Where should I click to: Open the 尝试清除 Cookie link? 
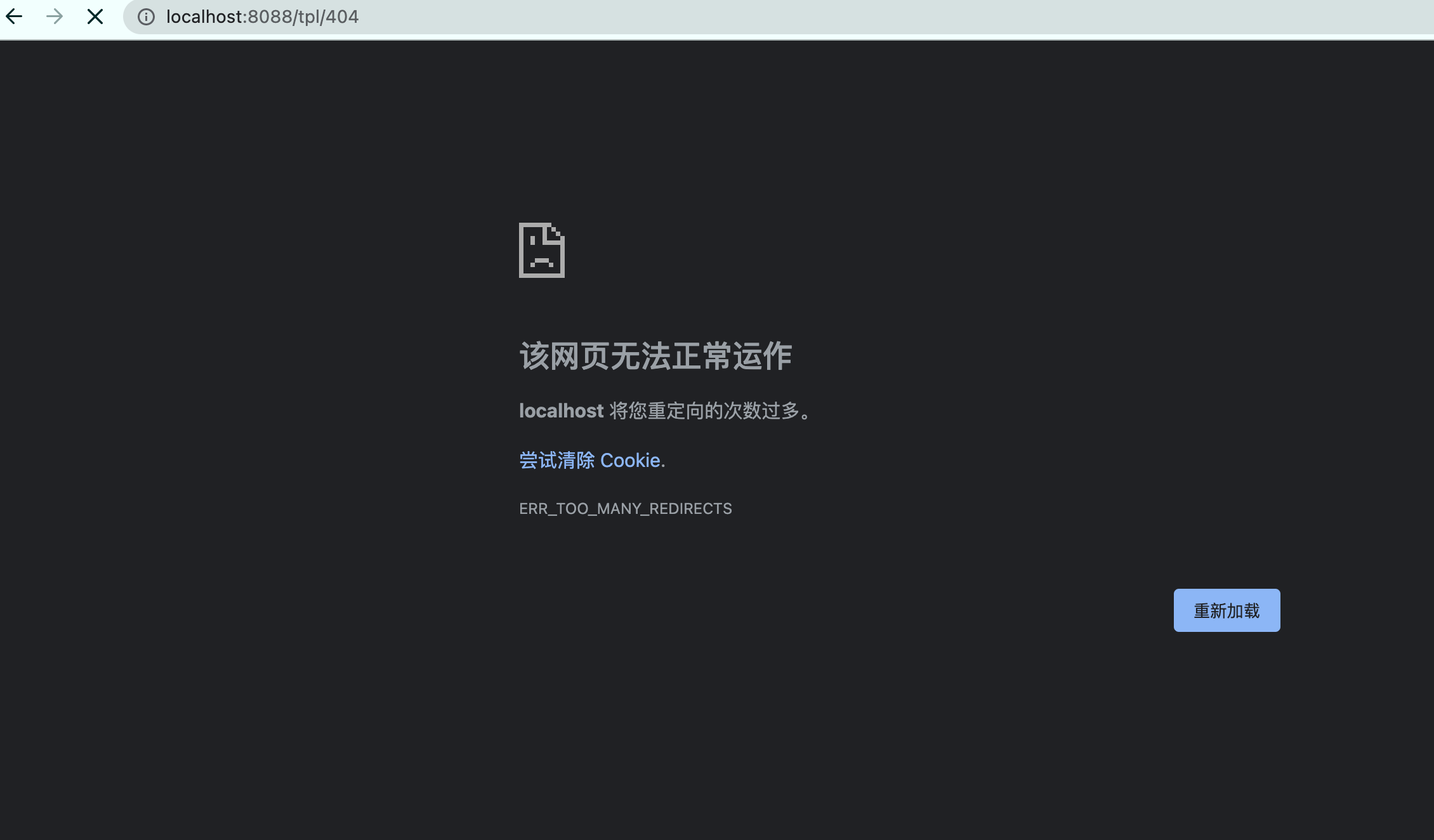coord(590,460)
